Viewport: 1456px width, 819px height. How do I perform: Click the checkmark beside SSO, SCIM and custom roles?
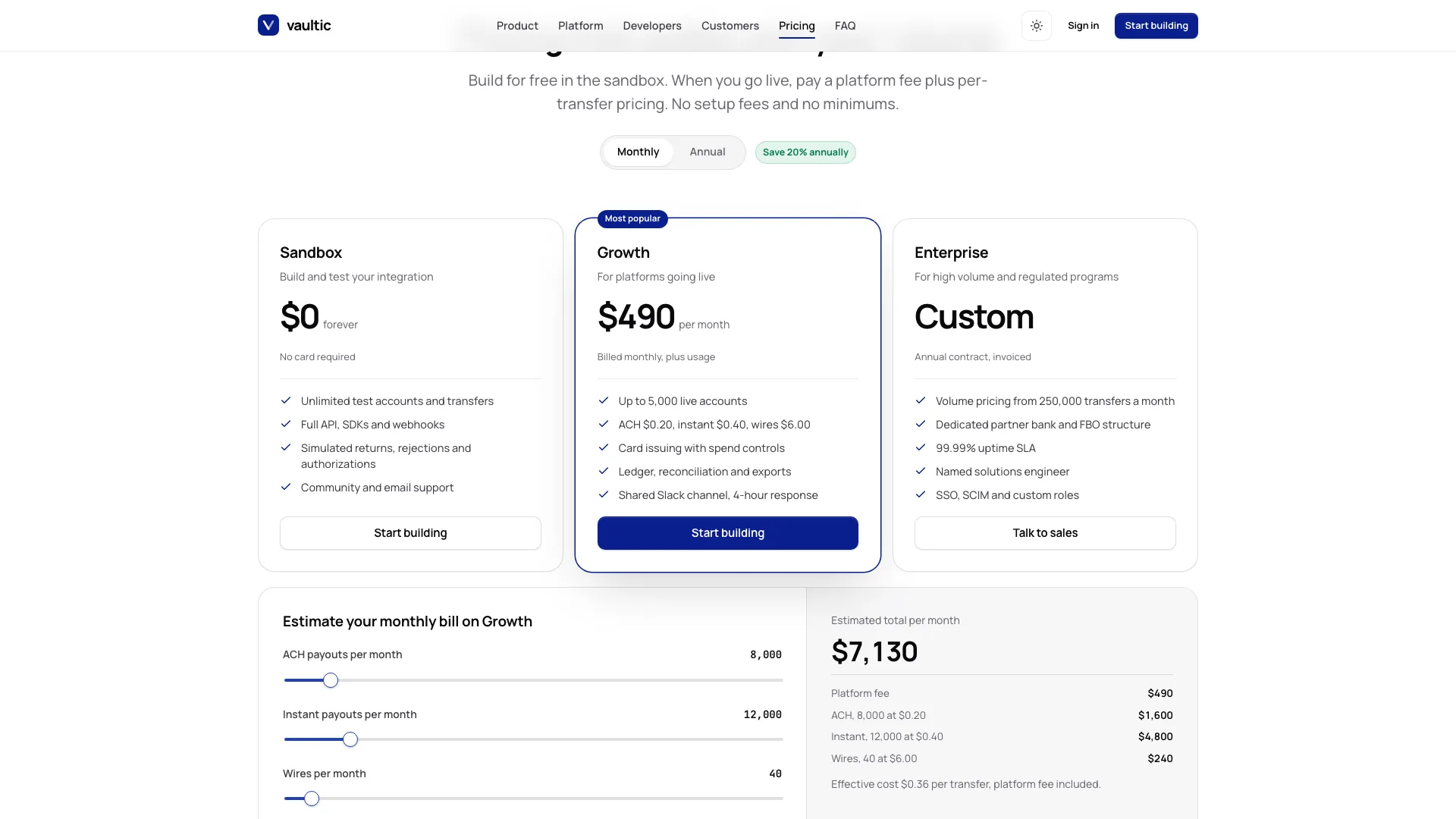[x=921, y=494]
